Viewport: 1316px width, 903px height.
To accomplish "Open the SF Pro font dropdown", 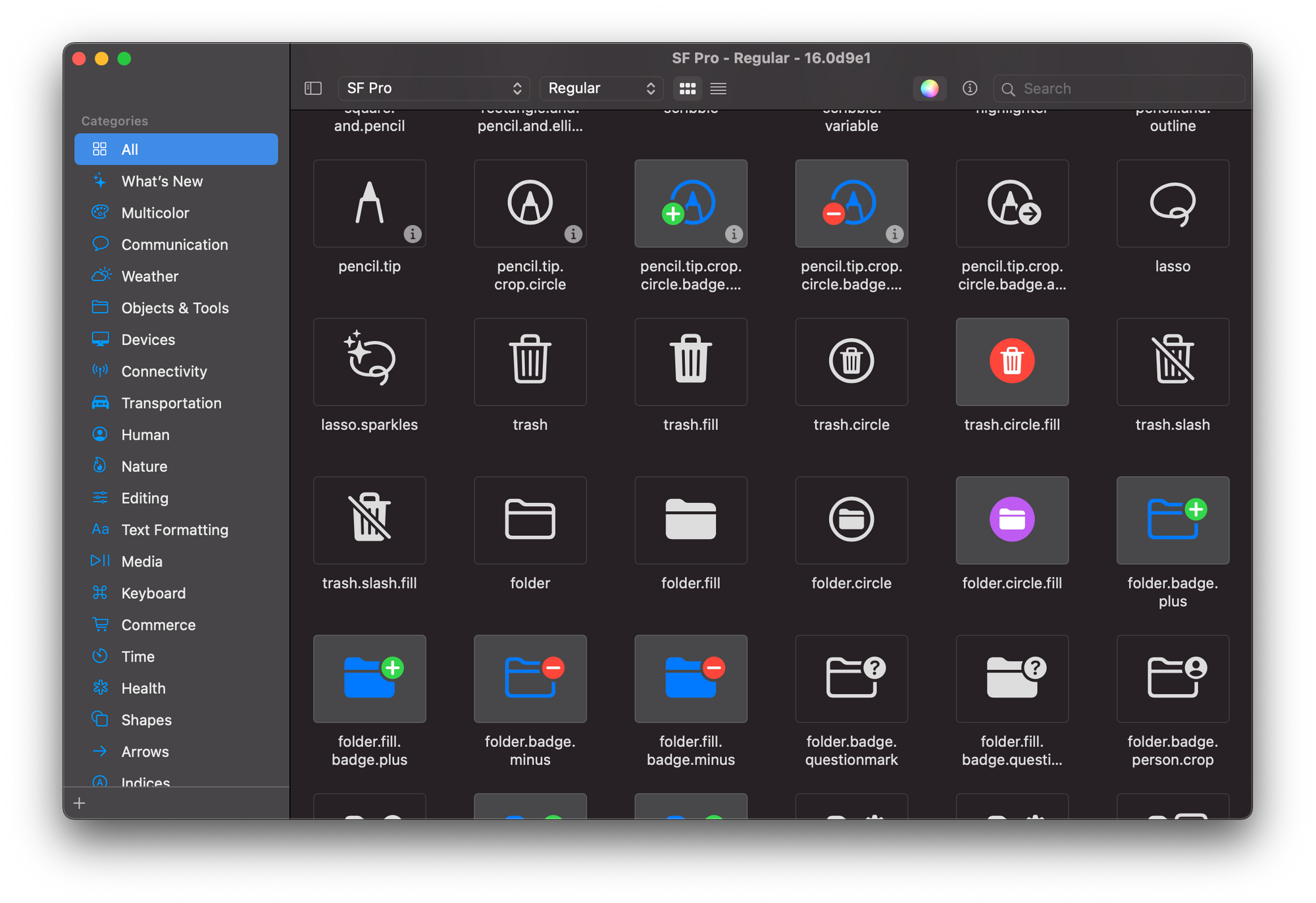I will [434, 88].
